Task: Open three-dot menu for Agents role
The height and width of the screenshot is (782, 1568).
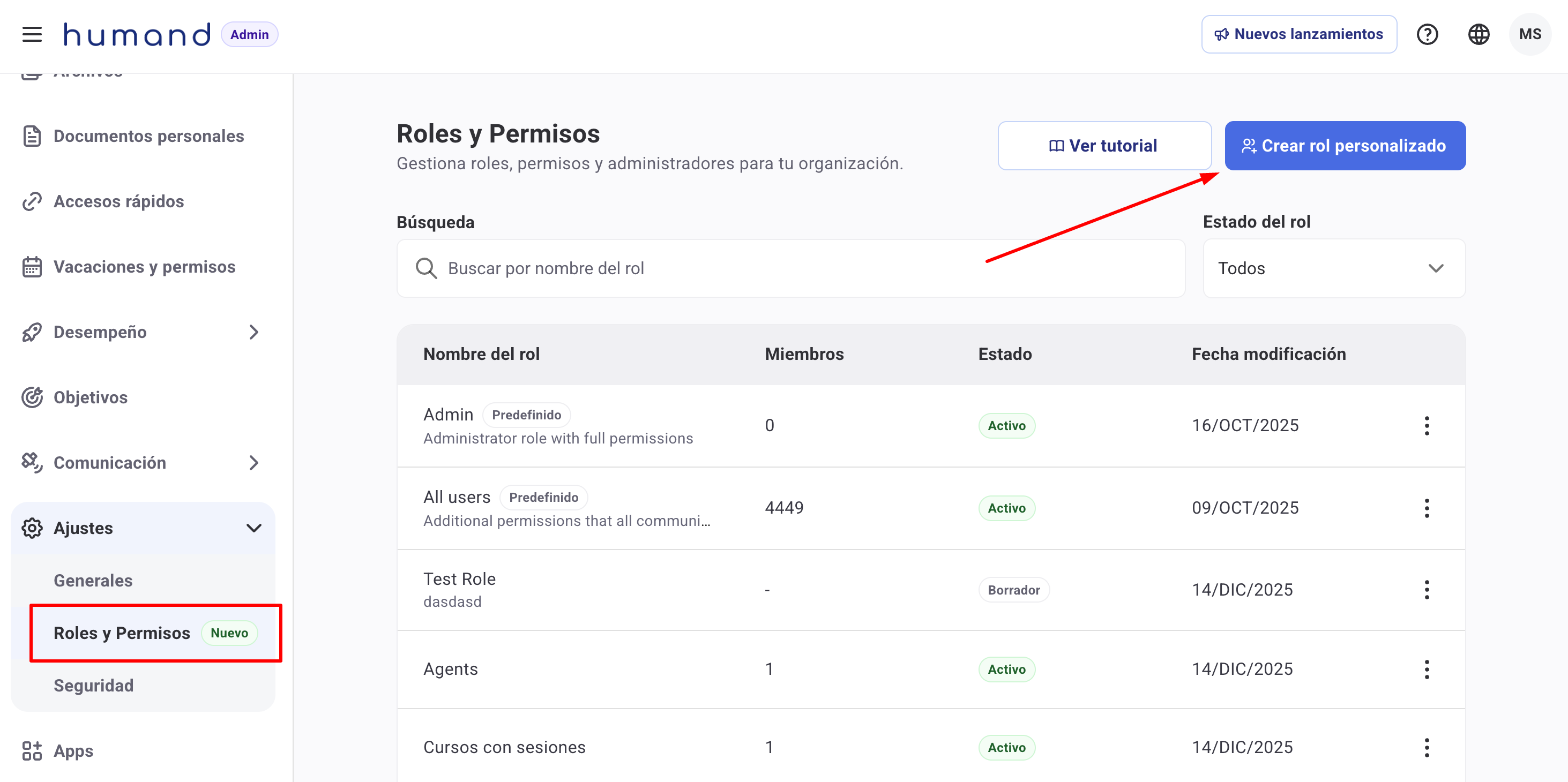Action: [x=1426, y=669]
